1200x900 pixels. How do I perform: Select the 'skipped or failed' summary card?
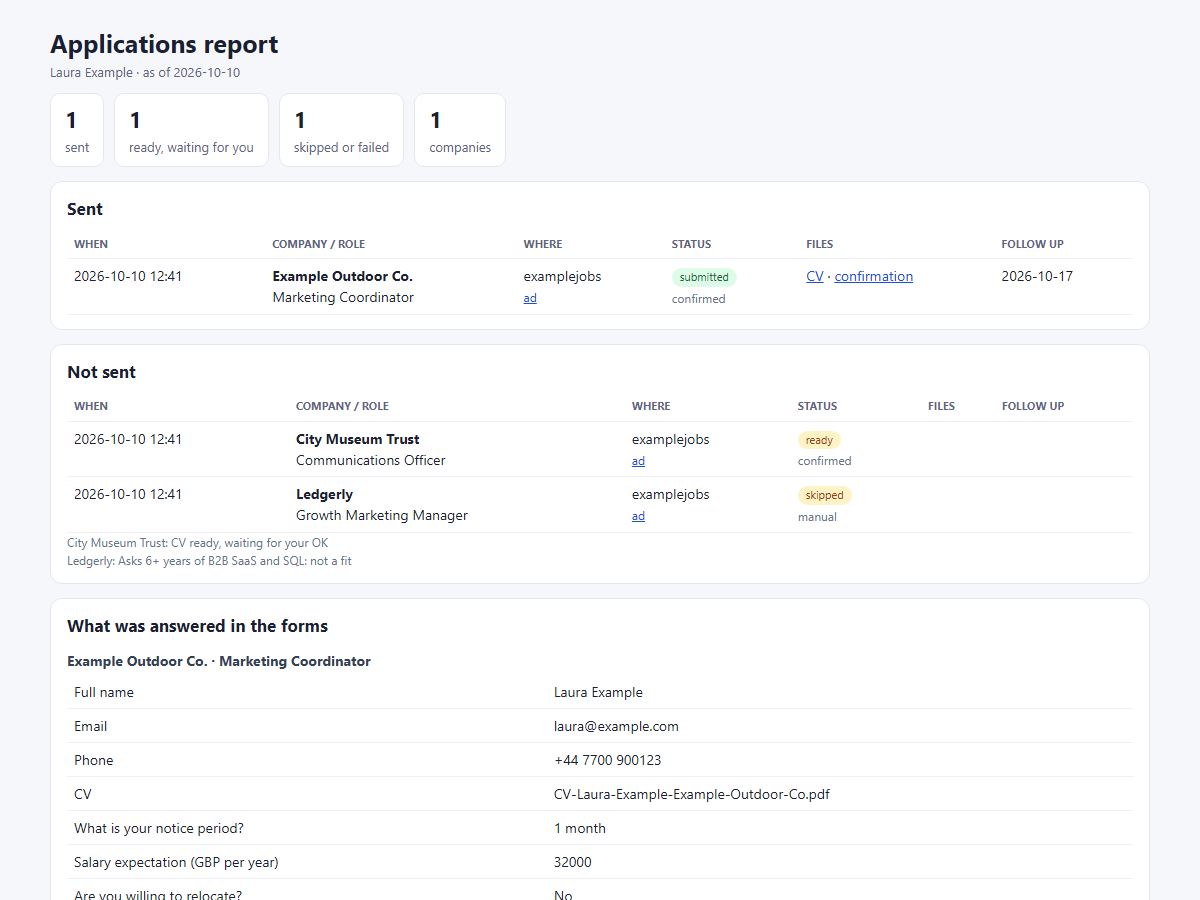341,130
